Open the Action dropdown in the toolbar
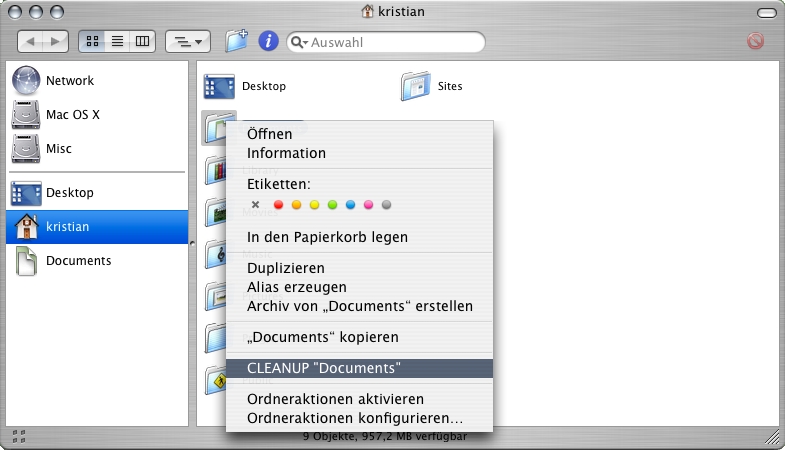This screenshot has width=785, height=450. tap(188, 42)
